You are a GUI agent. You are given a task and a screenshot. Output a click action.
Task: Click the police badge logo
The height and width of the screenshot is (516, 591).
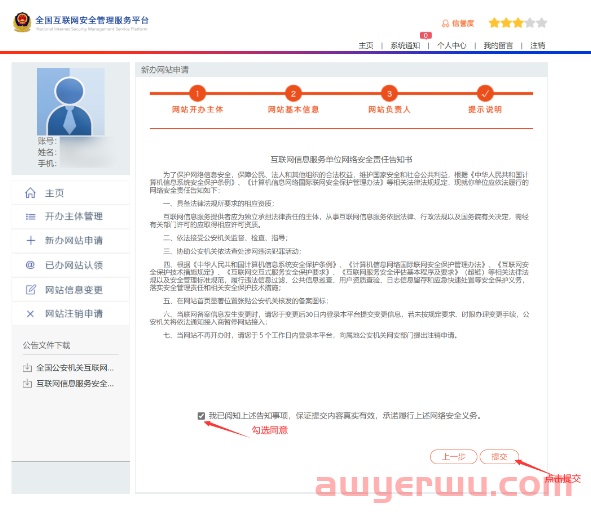pos(22,22)
